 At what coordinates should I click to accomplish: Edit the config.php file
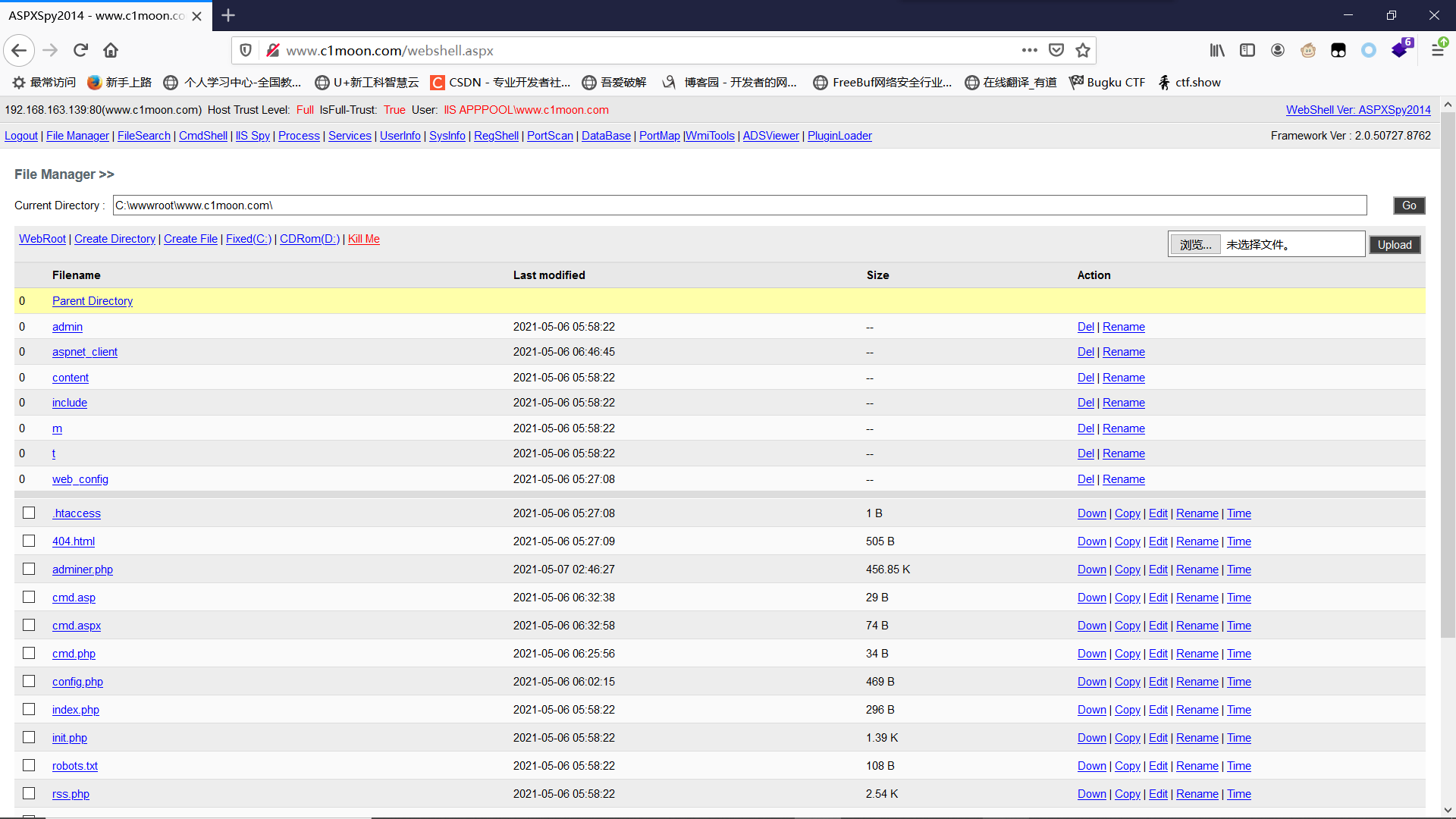tap(1158, 682)
